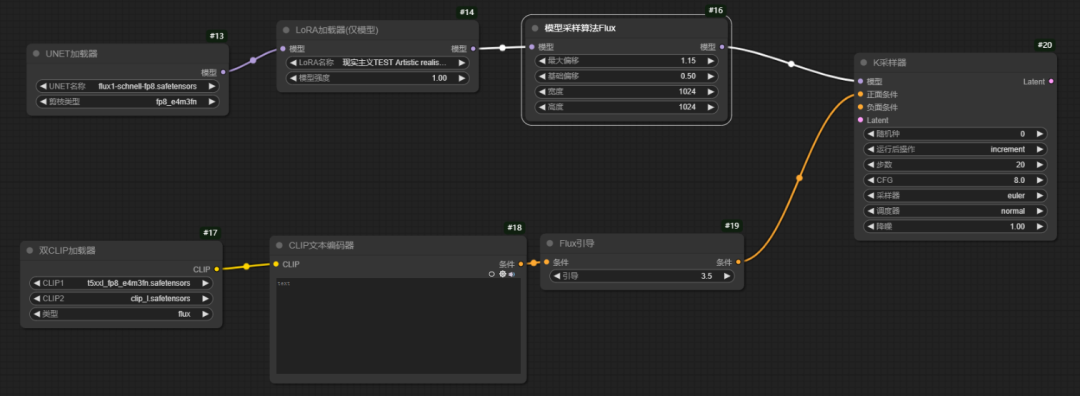The image size is (1080, 396).
Task: Collapse the LoRA加载器(仅模型) node via its title dot
Action: 287,30
